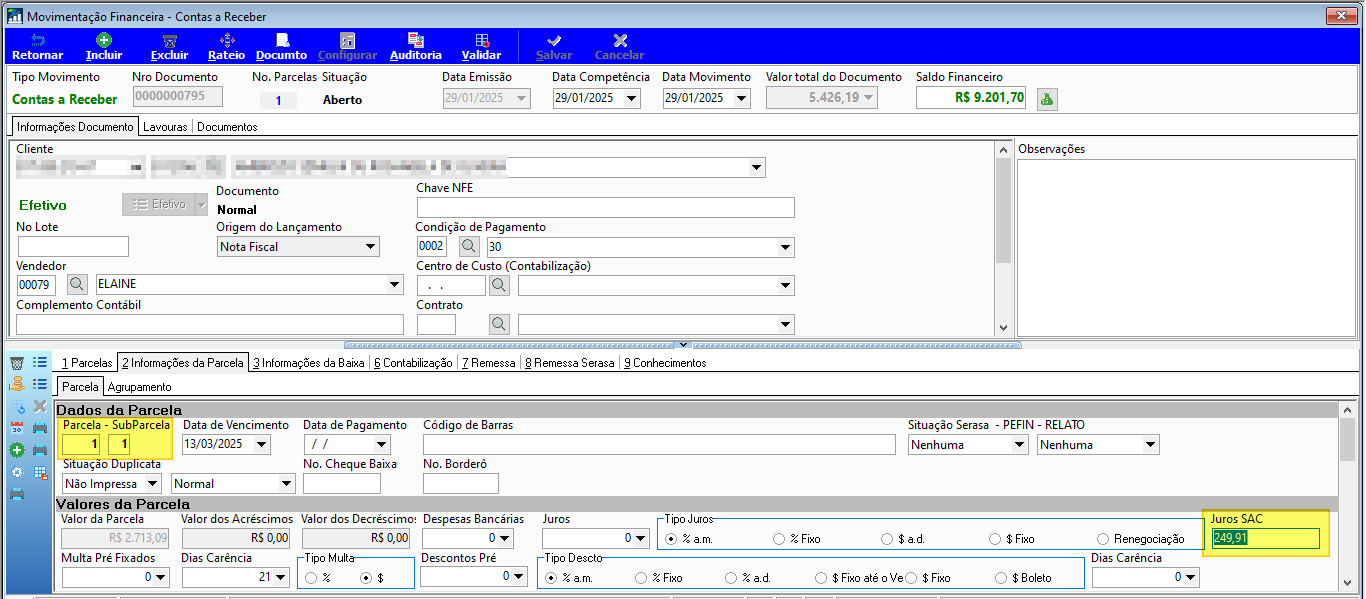Click the Chave NFE input field
Image resolution: width=1366 pixels, height=599 pixels.
point(605,207)
